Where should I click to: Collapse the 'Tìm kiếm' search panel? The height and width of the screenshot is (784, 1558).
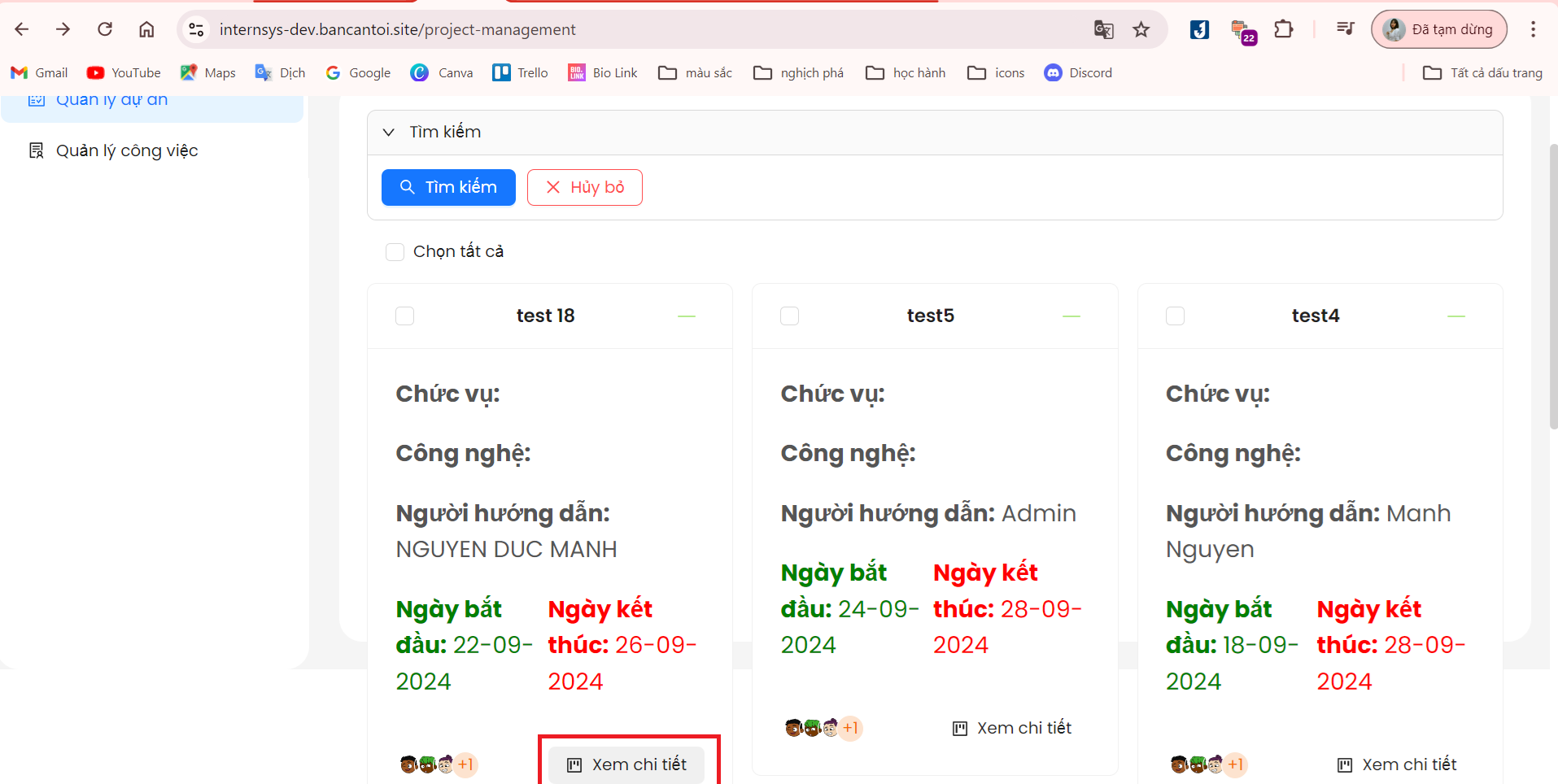pyautogui.click(x=389, y=132)
